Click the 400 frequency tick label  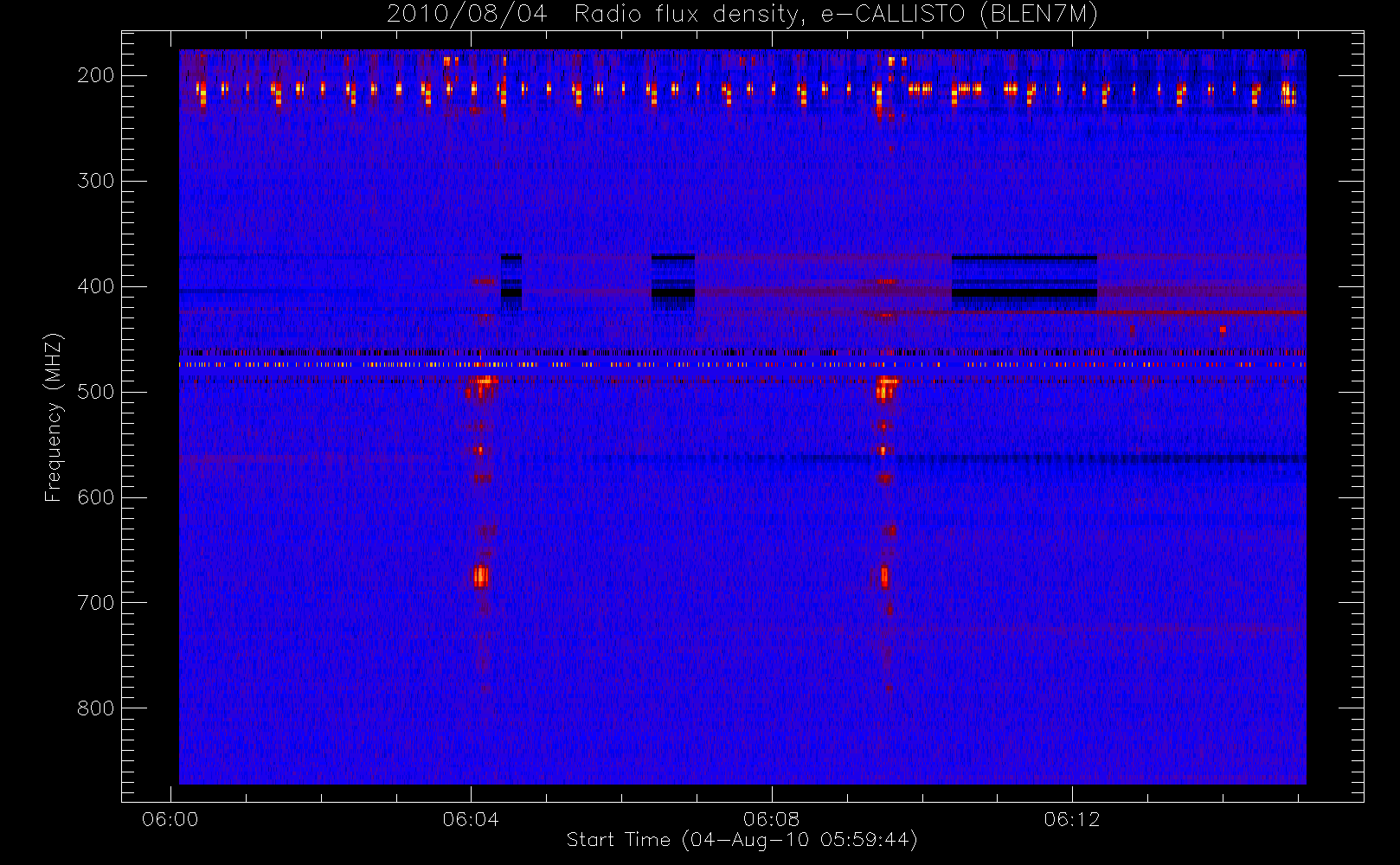(95, 286)
